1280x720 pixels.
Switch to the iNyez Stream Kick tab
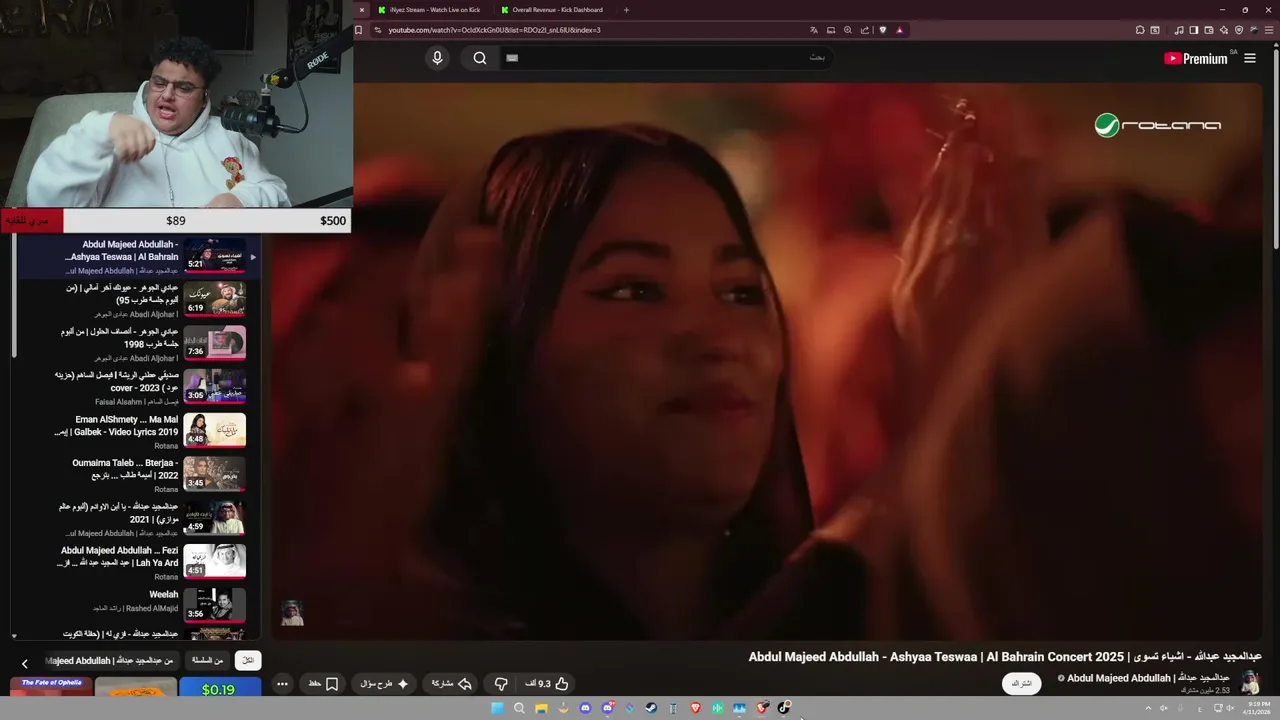point(429,10)
